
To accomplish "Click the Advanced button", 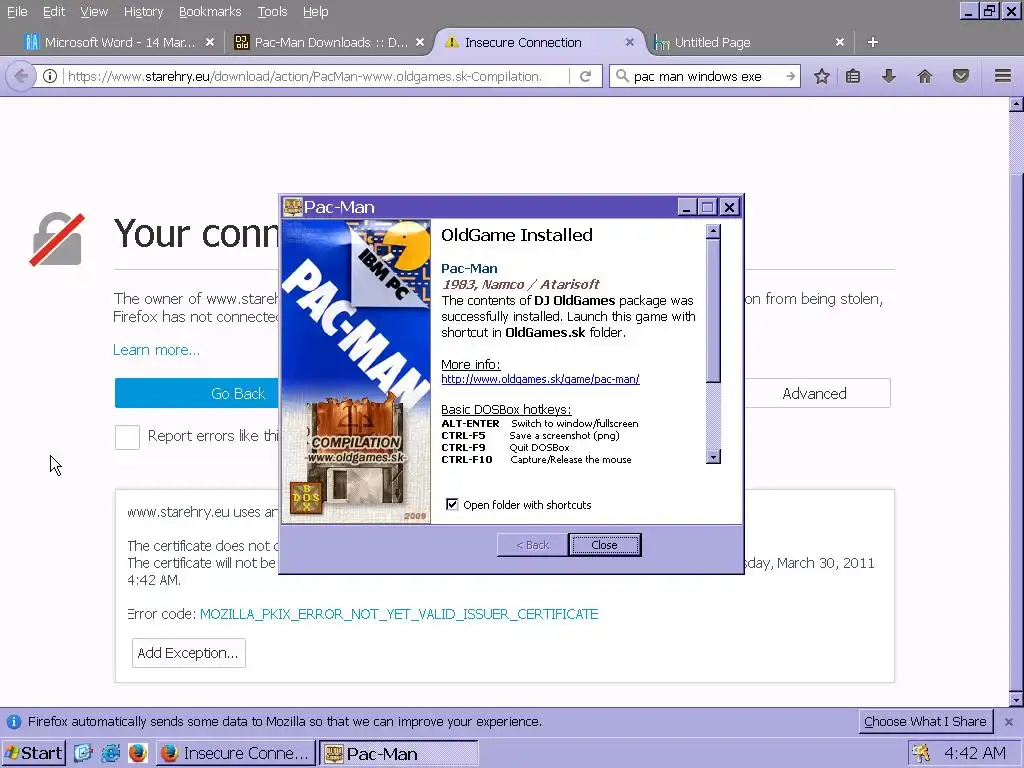I will pyautogui.click(x=817, y=393).
